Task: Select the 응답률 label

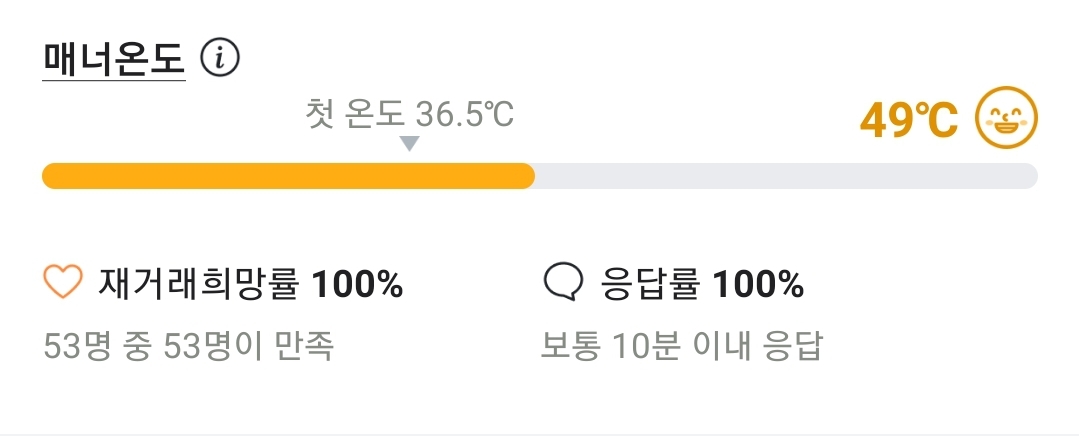Action: (x=650, y=283)
